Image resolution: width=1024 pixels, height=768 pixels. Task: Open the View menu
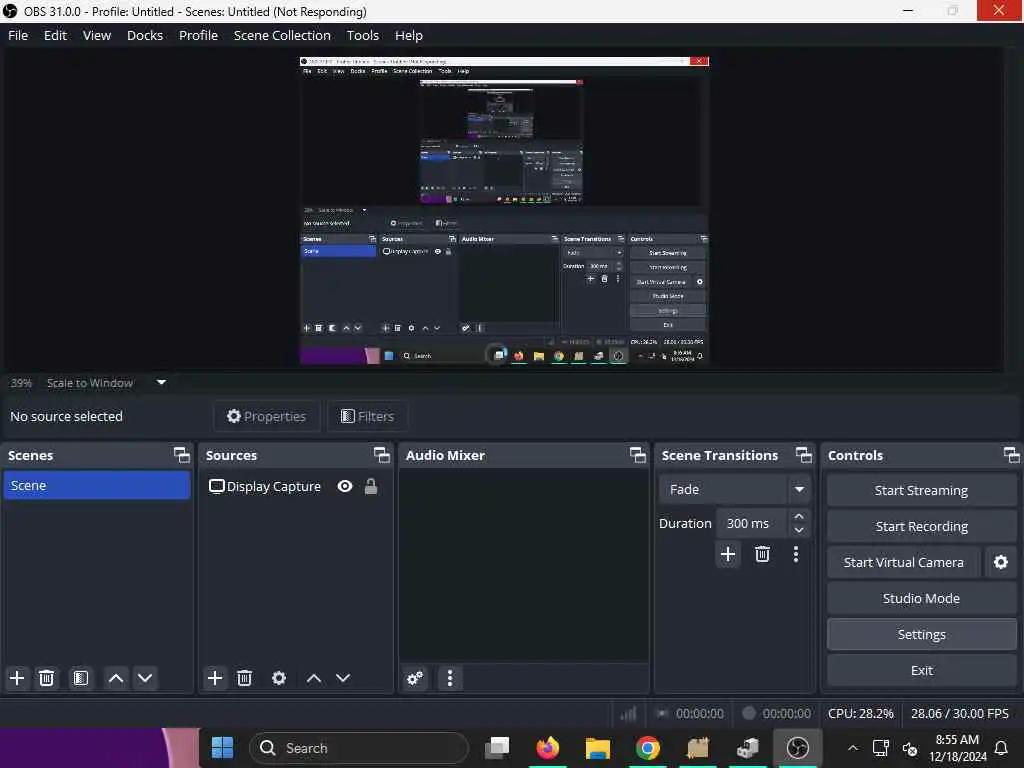coord(97,35)
